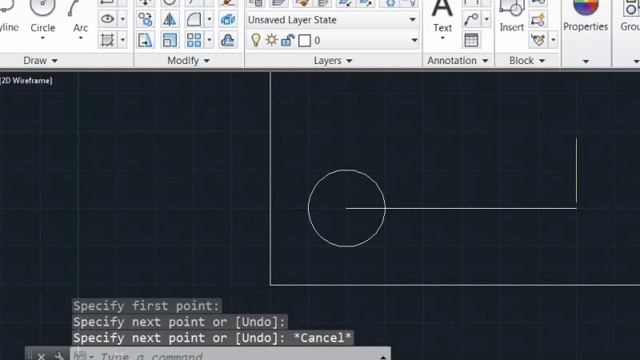640x360 pixels.
Task: Open the Block Editor icon beside Insert
Action: pos(538,19)
